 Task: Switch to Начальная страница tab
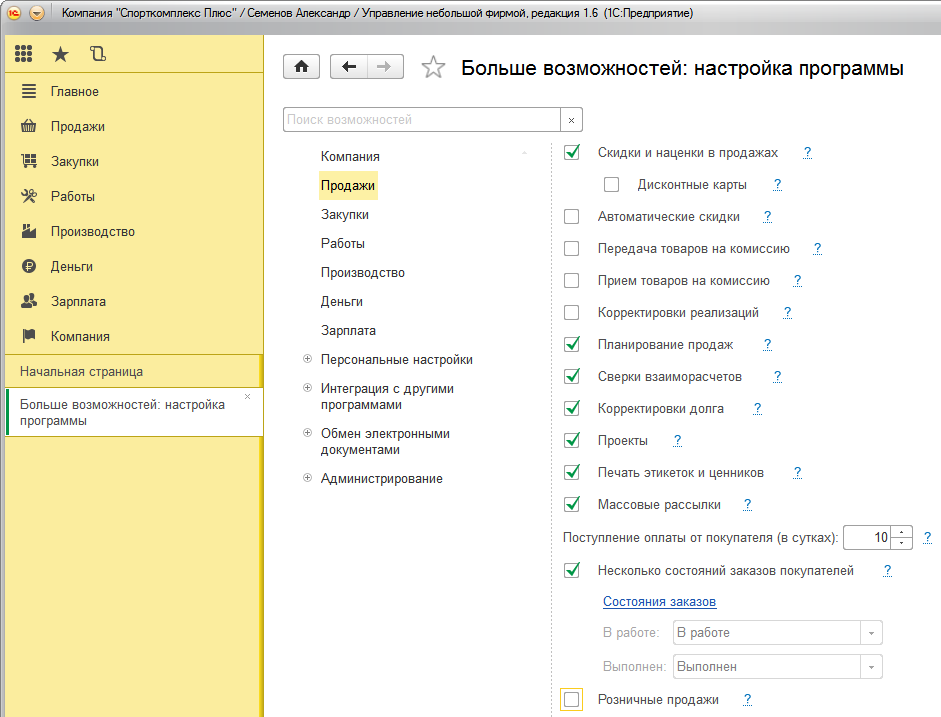pyautogui.click(x=81, y=372)
